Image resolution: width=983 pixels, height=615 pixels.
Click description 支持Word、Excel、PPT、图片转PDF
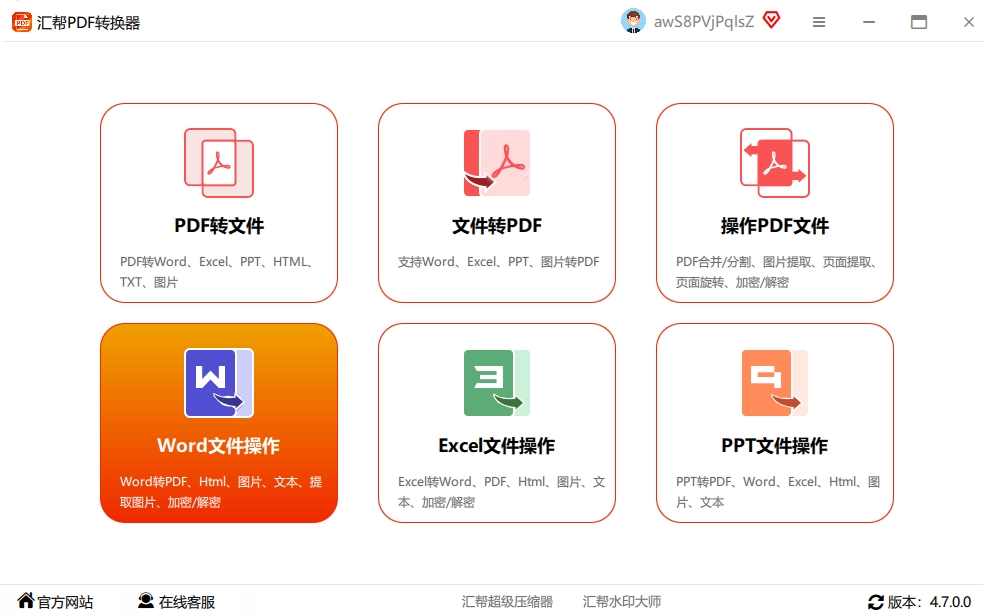click(x=498, y=261)
